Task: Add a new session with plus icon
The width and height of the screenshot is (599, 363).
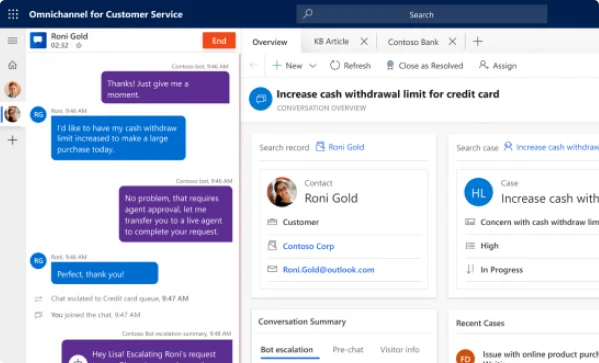Action: 13,140
